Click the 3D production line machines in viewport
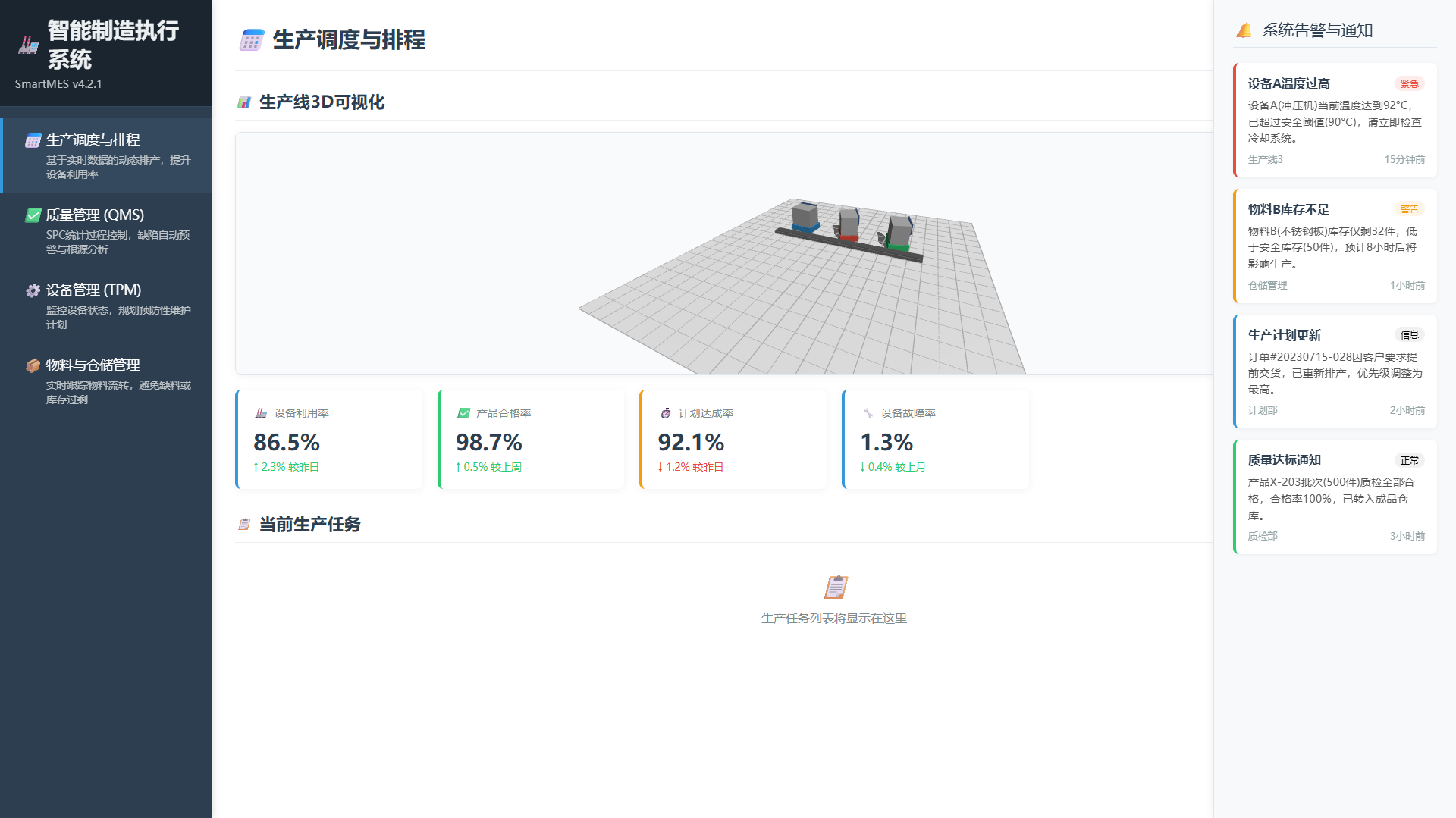Screen dimensions: 1456x818 (849, 226)
